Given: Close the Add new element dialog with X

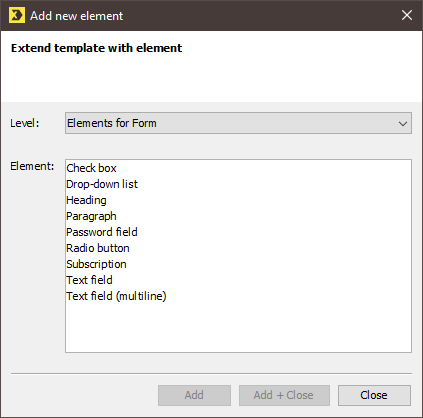Looking at the screenshot, I should (x=407, y=15).
